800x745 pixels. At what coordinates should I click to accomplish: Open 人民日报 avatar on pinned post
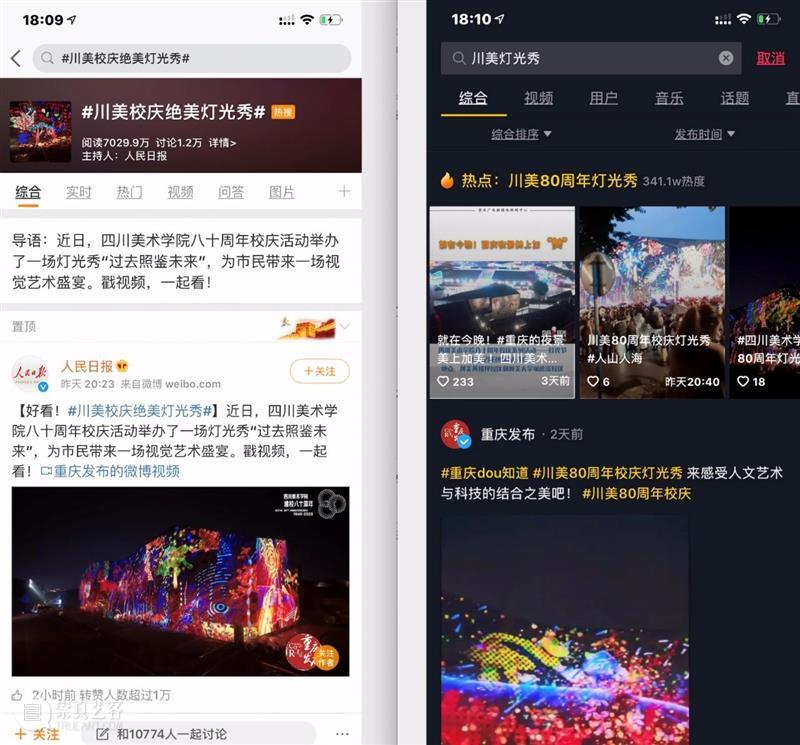click(x=30, y=374)
